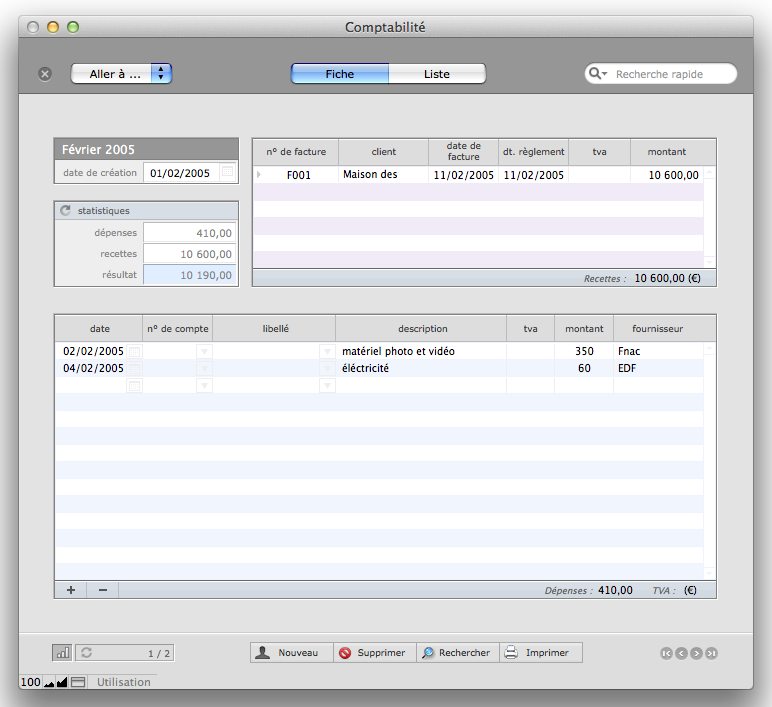Go to the last record arrow
The image size is (772, 707).
(x=711, y=653)
